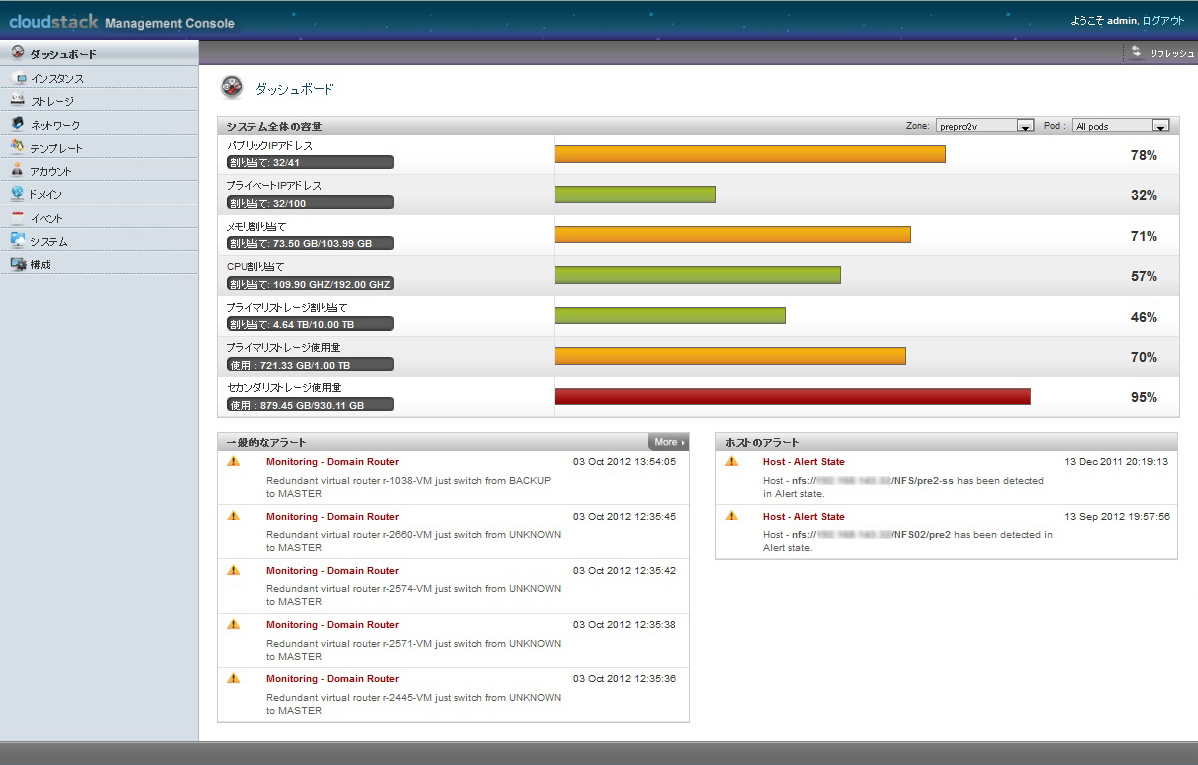Click the timestamp 03 Oct 2012 12:35:45
This screenshot has height=765, width=1198.
tap(624, 517)
